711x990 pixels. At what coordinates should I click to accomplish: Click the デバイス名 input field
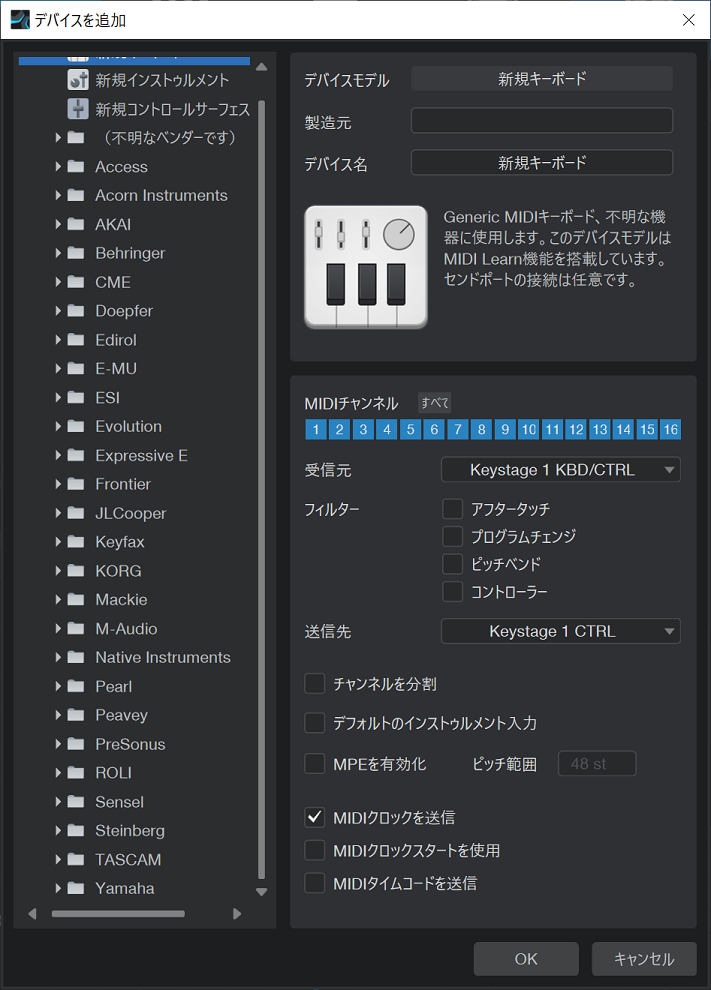(542, 163)
